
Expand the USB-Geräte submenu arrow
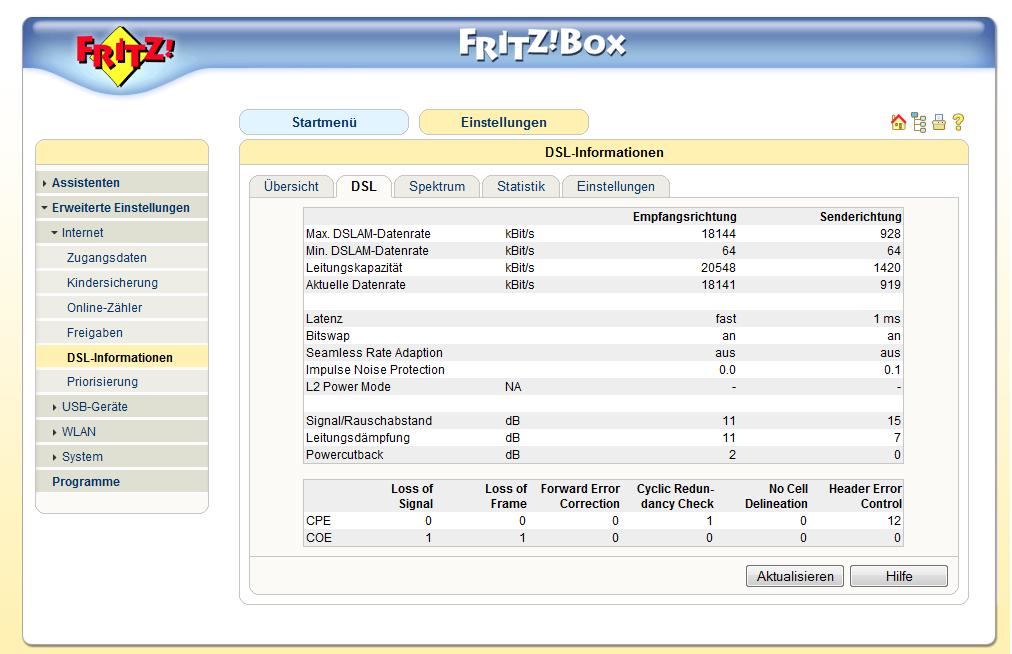[x=54, y=407]
